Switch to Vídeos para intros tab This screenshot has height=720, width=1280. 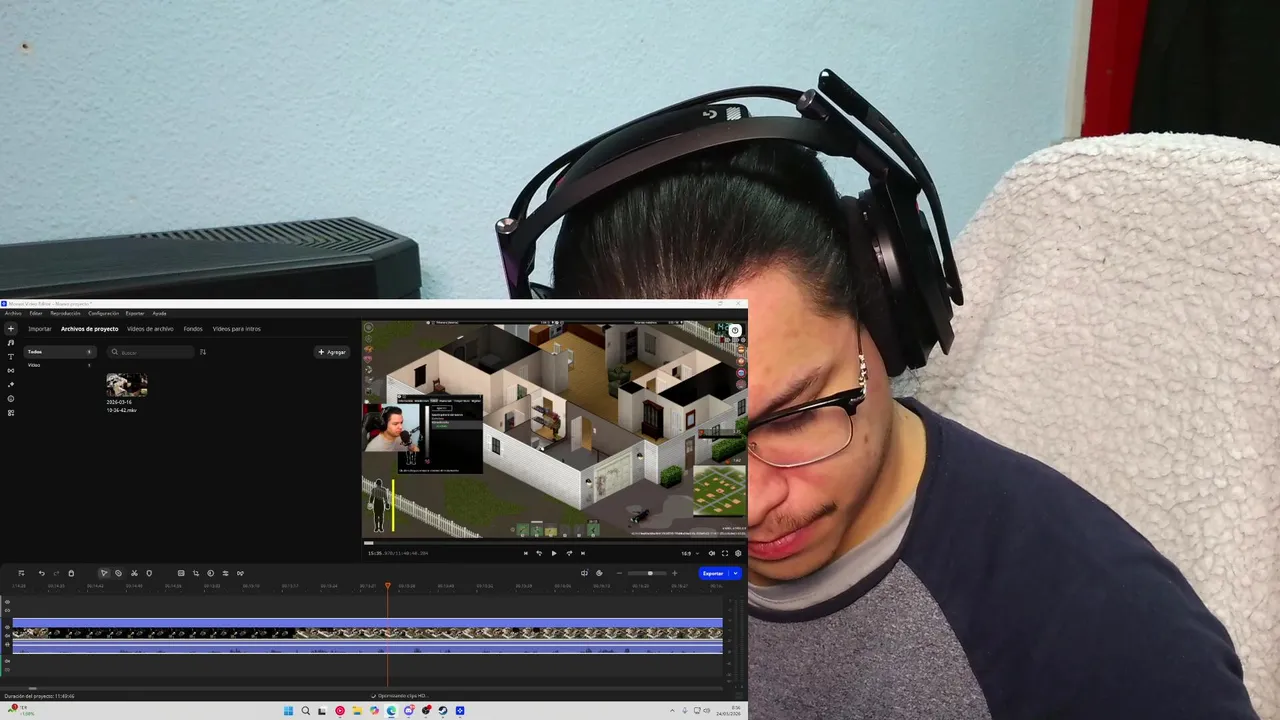pos(236,329)
